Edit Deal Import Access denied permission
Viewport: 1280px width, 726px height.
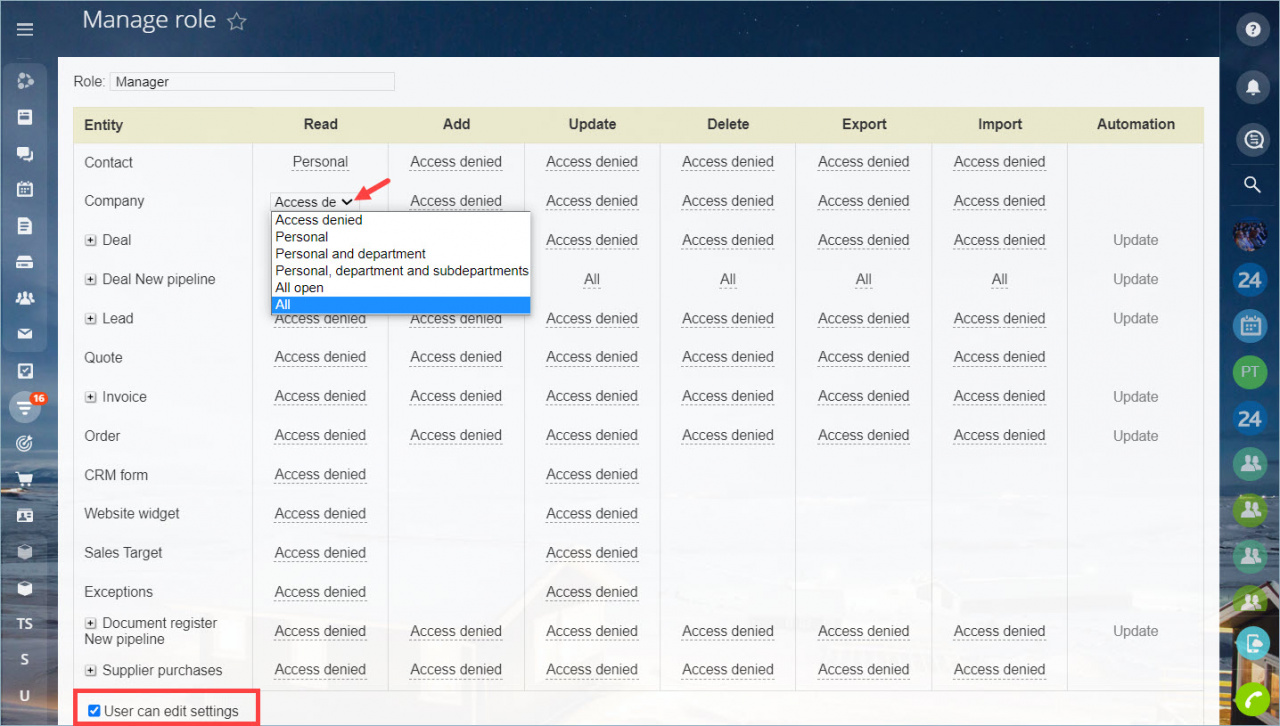click(x=1000, y=240)
